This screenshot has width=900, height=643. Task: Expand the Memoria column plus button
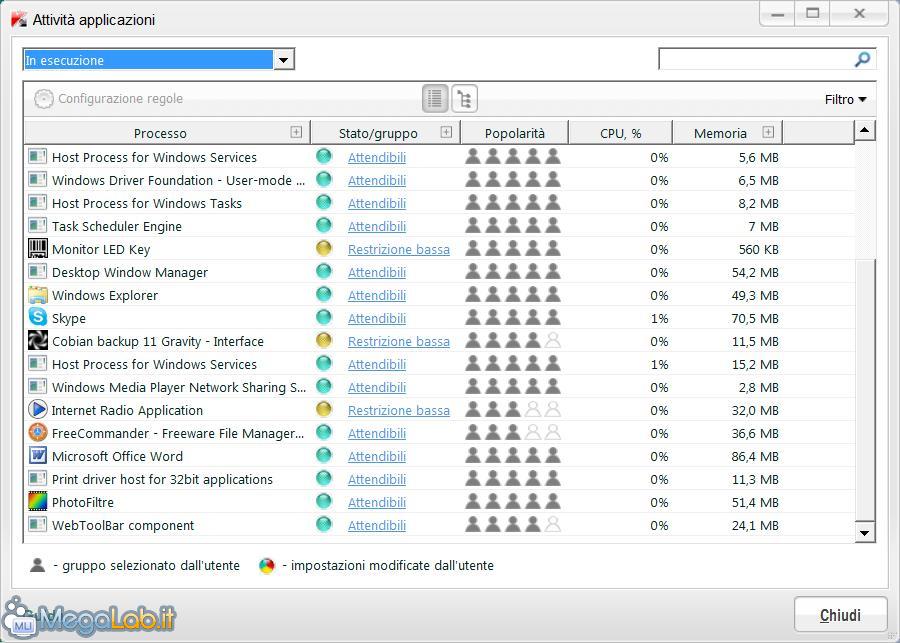click(x=768, y=132)
